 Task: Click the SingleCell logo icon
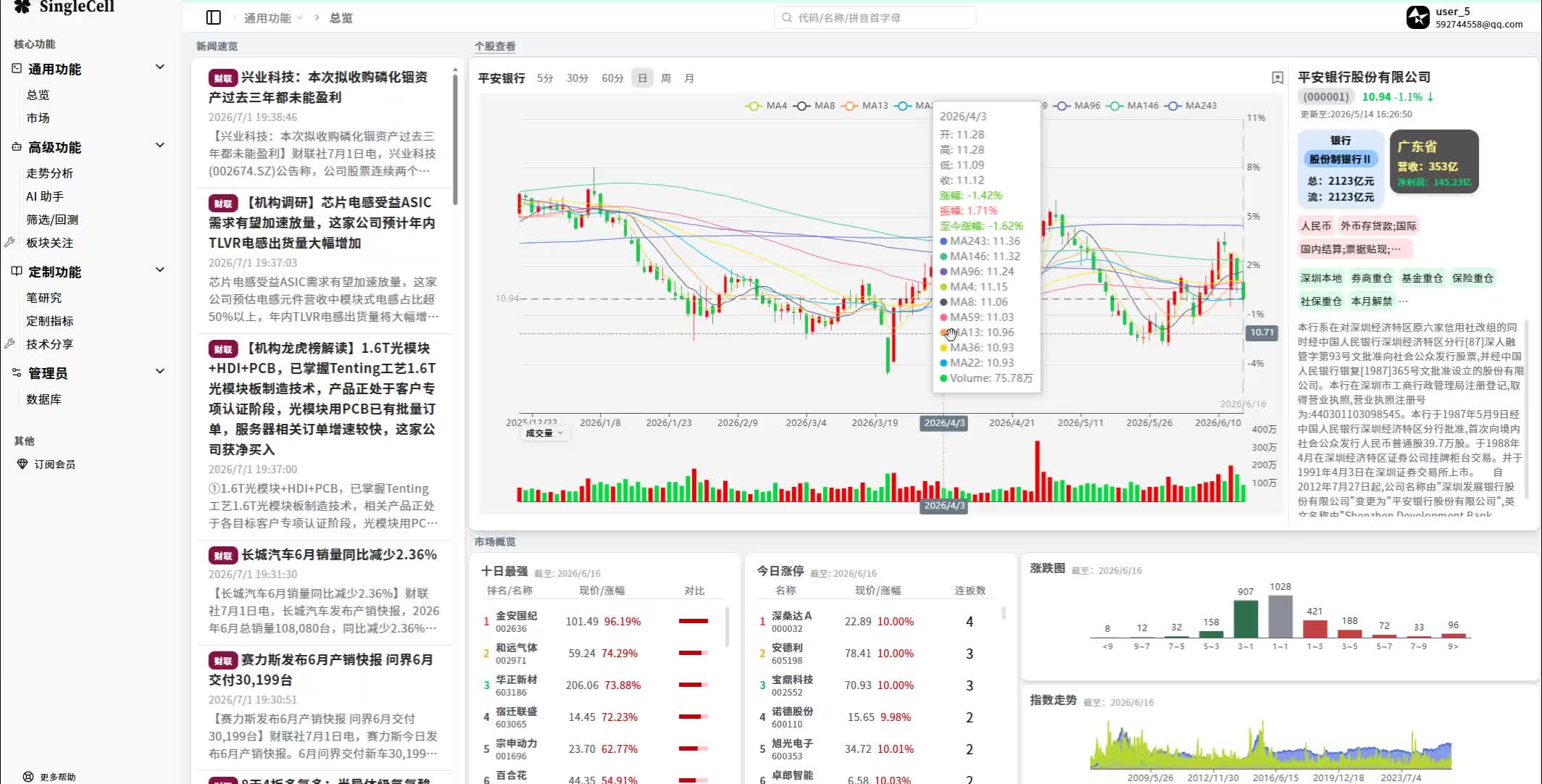[x=22, y=7]
